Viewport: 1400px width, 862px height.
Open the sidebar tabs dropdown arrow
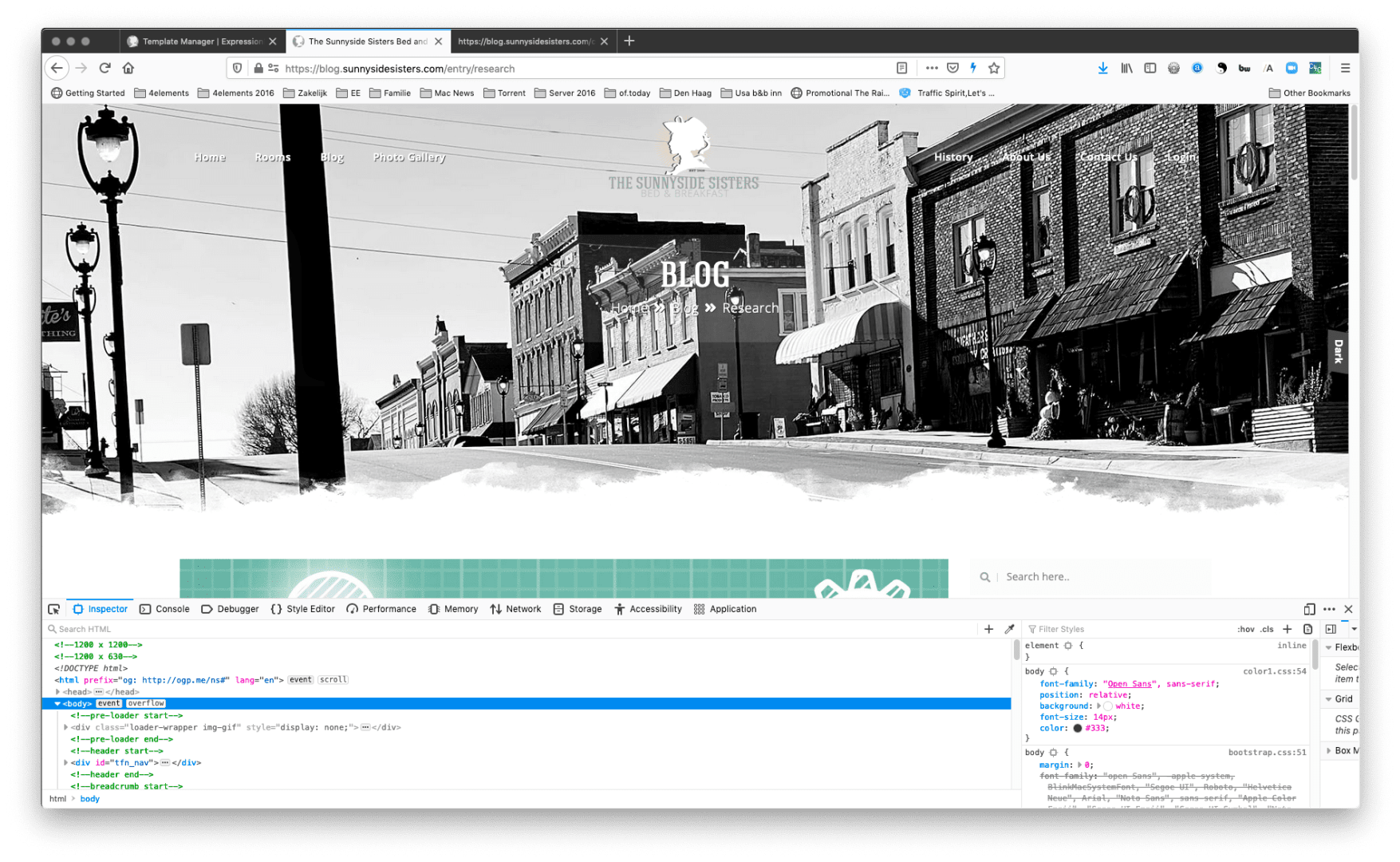pos(1354,629)
